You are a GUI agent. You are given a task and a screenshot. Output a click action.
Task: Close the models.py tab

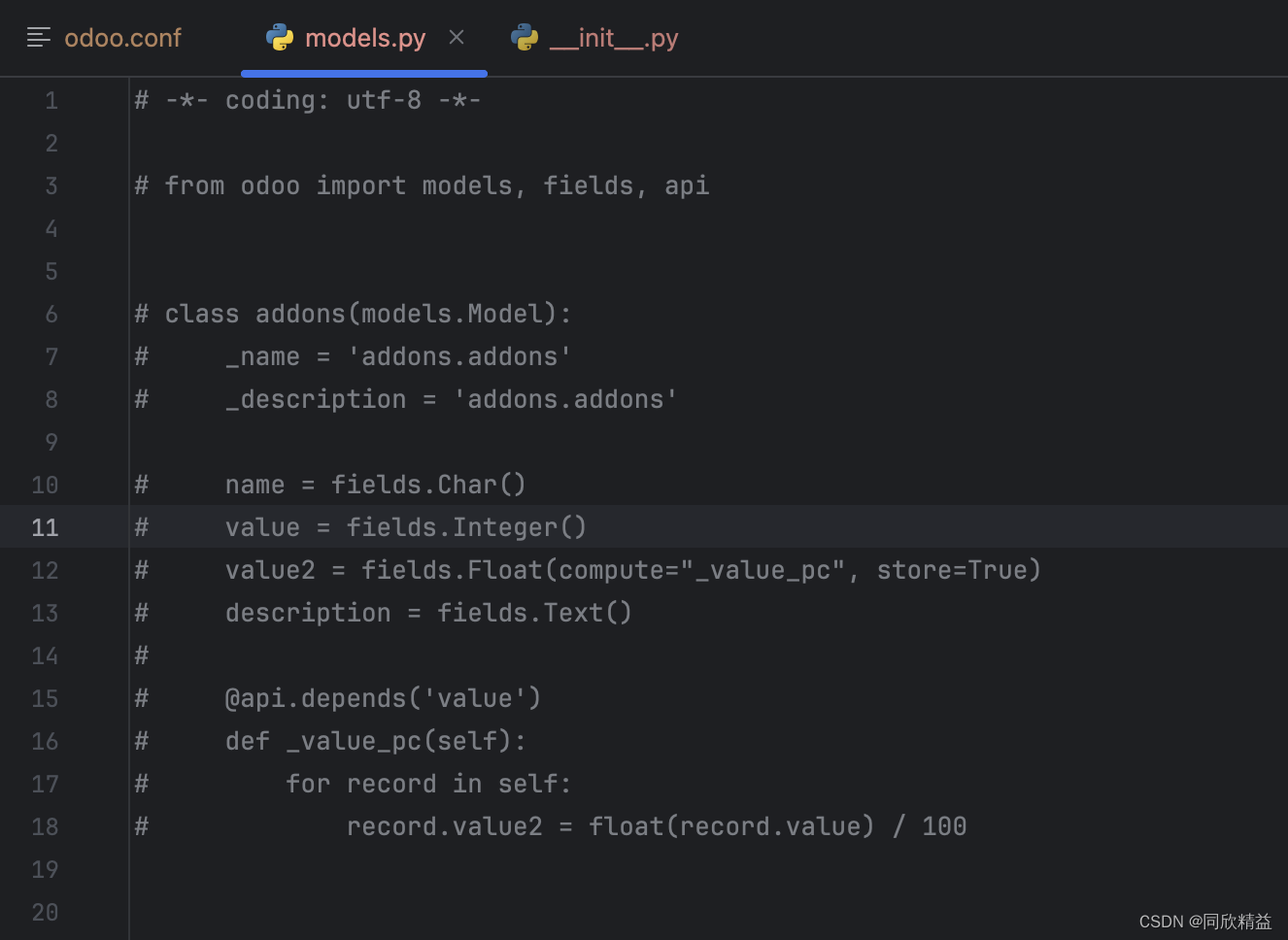pyautogui.click(x=457, y=37)
